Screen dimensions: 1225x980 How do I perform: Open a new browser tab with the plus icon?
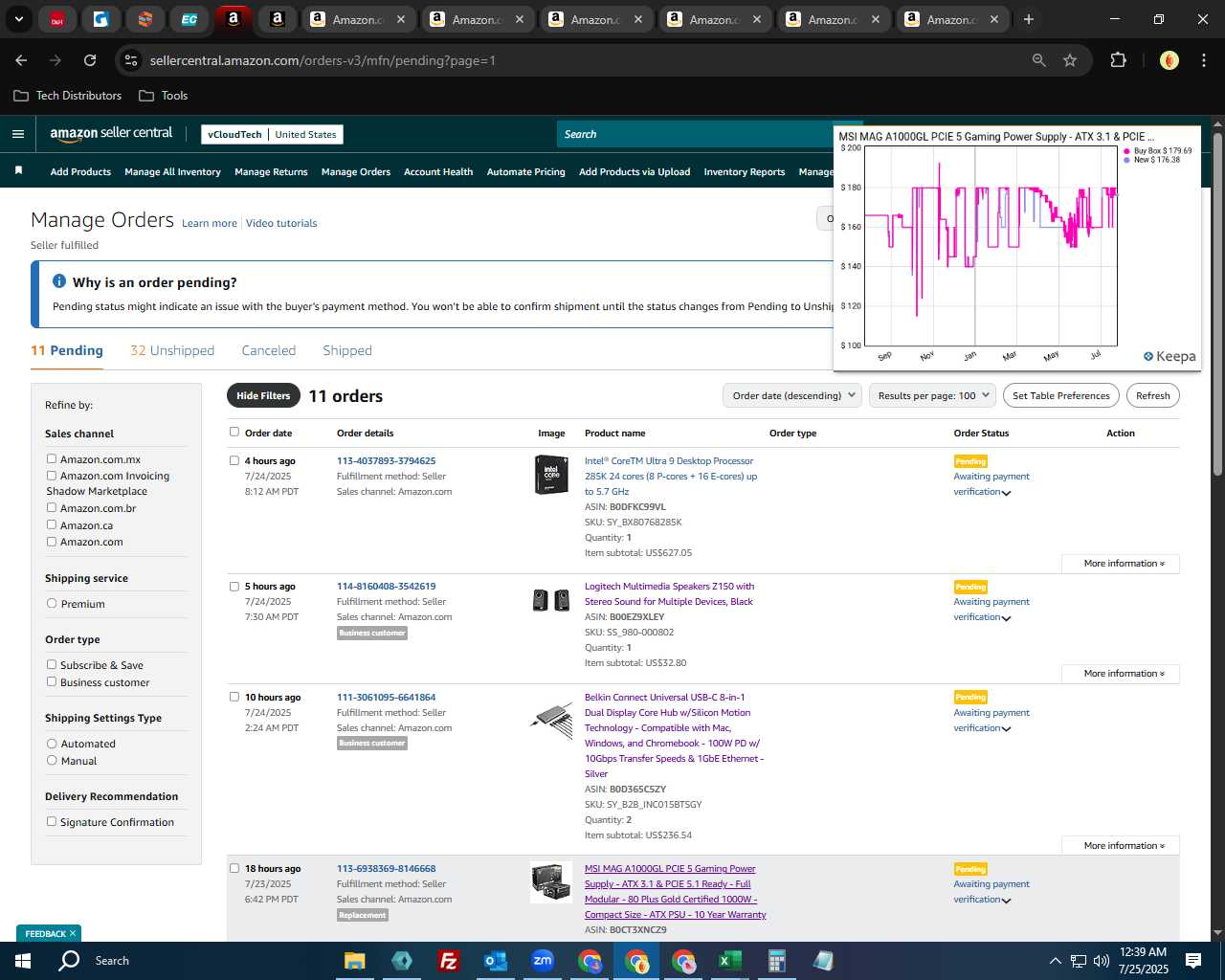[1029, 19]
